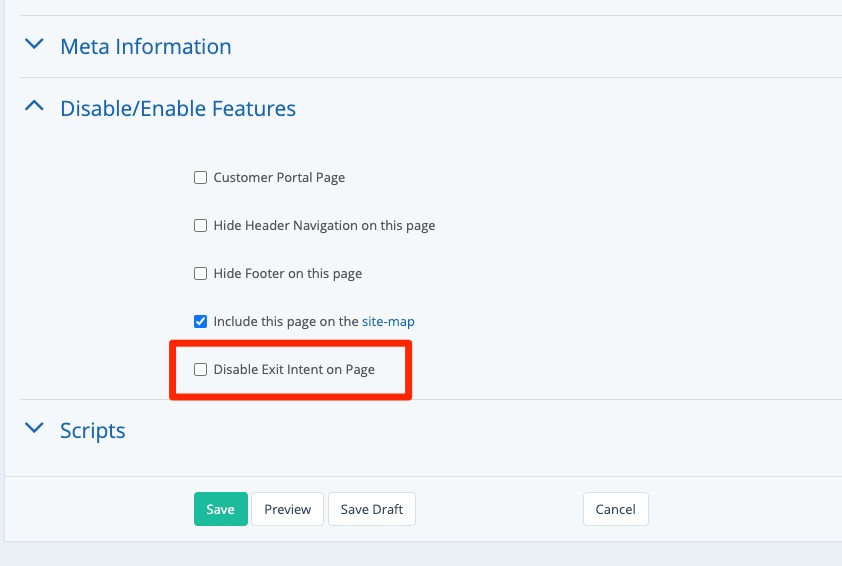Screen dimensions: 842x566
Task: Collapse the Disable/Enable Features chevron arrow
Action: click(35, 106)
